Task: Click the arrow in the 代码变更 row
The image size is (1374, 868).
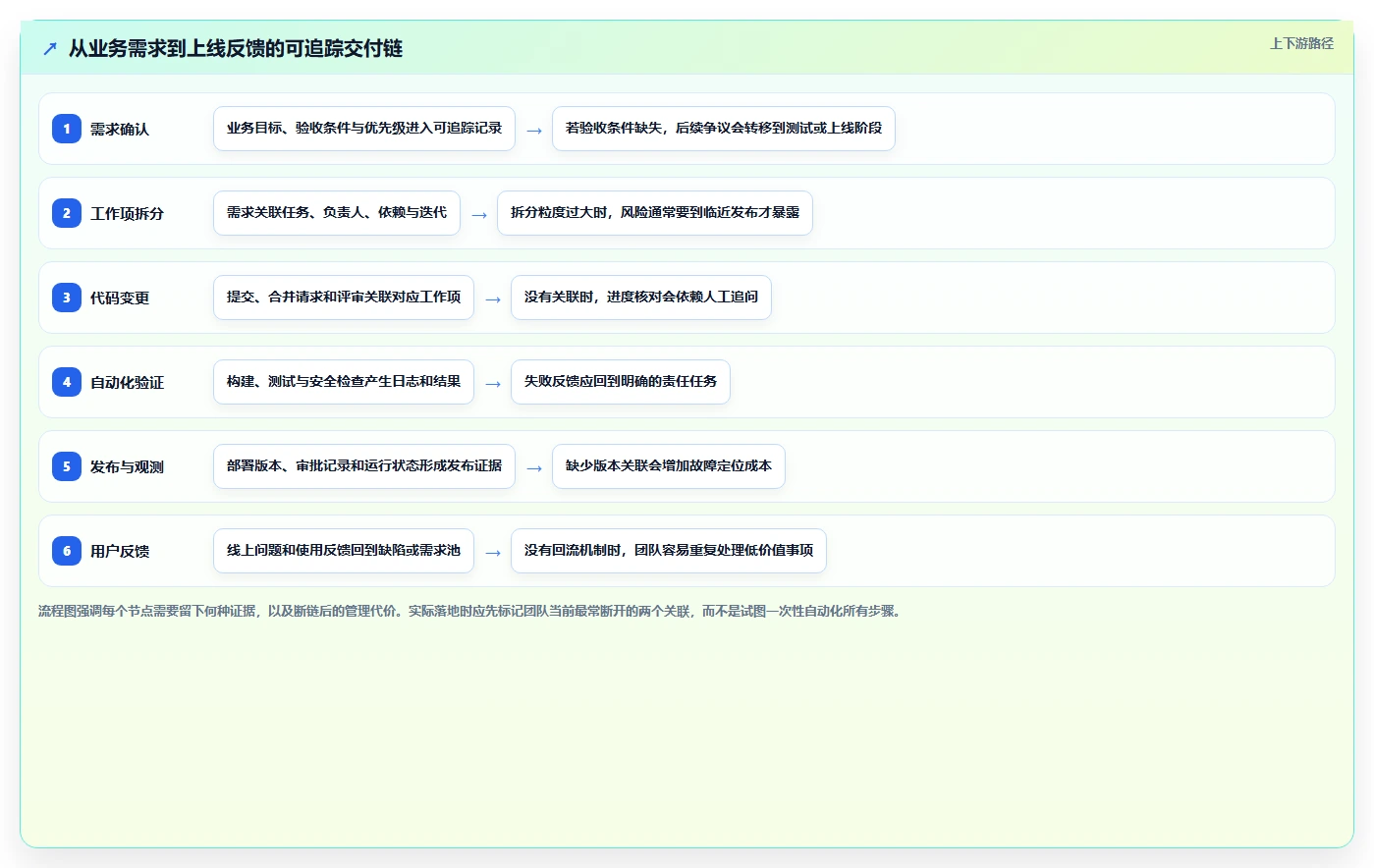Action: pyautogui.click(x=493, y=299)
